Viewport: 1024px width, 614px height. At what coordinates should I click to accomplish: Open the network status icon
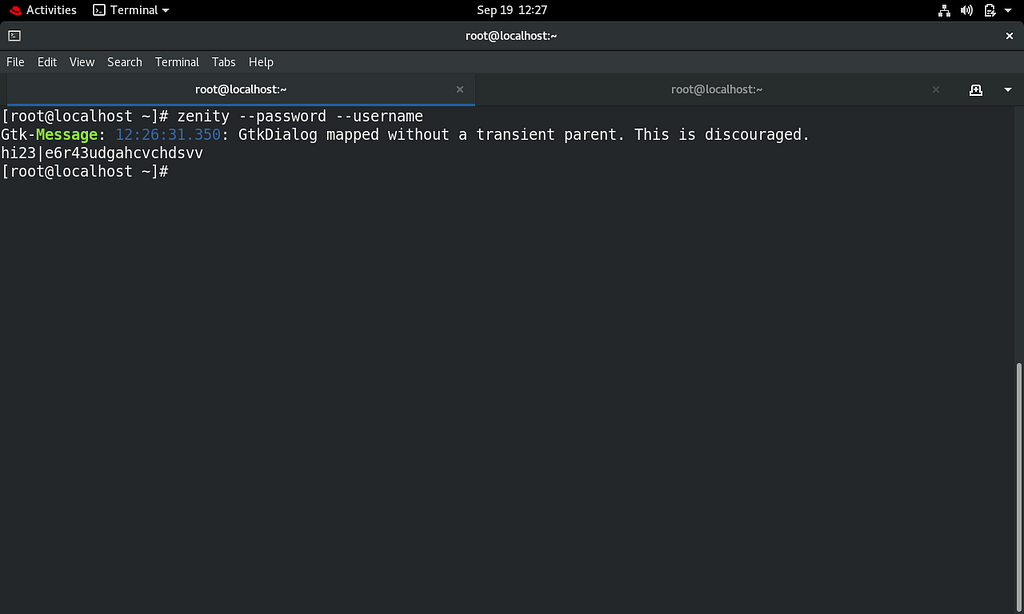944,10
